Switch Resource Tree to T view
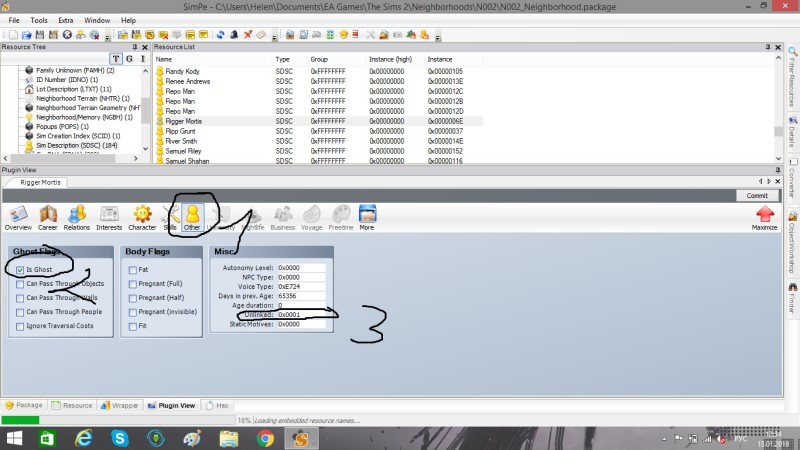Image resolution: width=800 pixels, height=450 pixels. [x=116, y=59]
